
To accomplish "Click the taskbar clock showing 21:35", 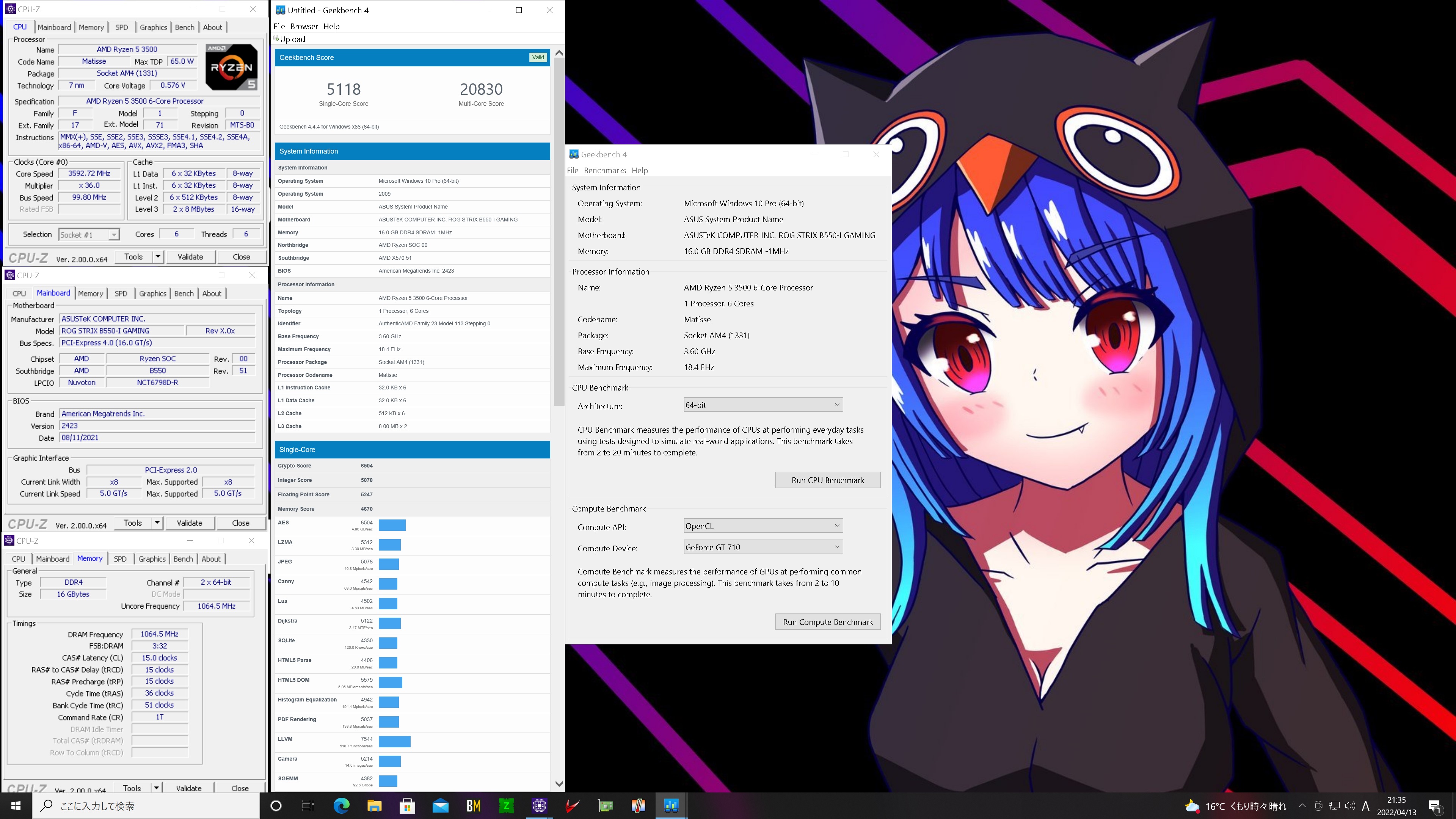I will click(x=1396, y=806).
